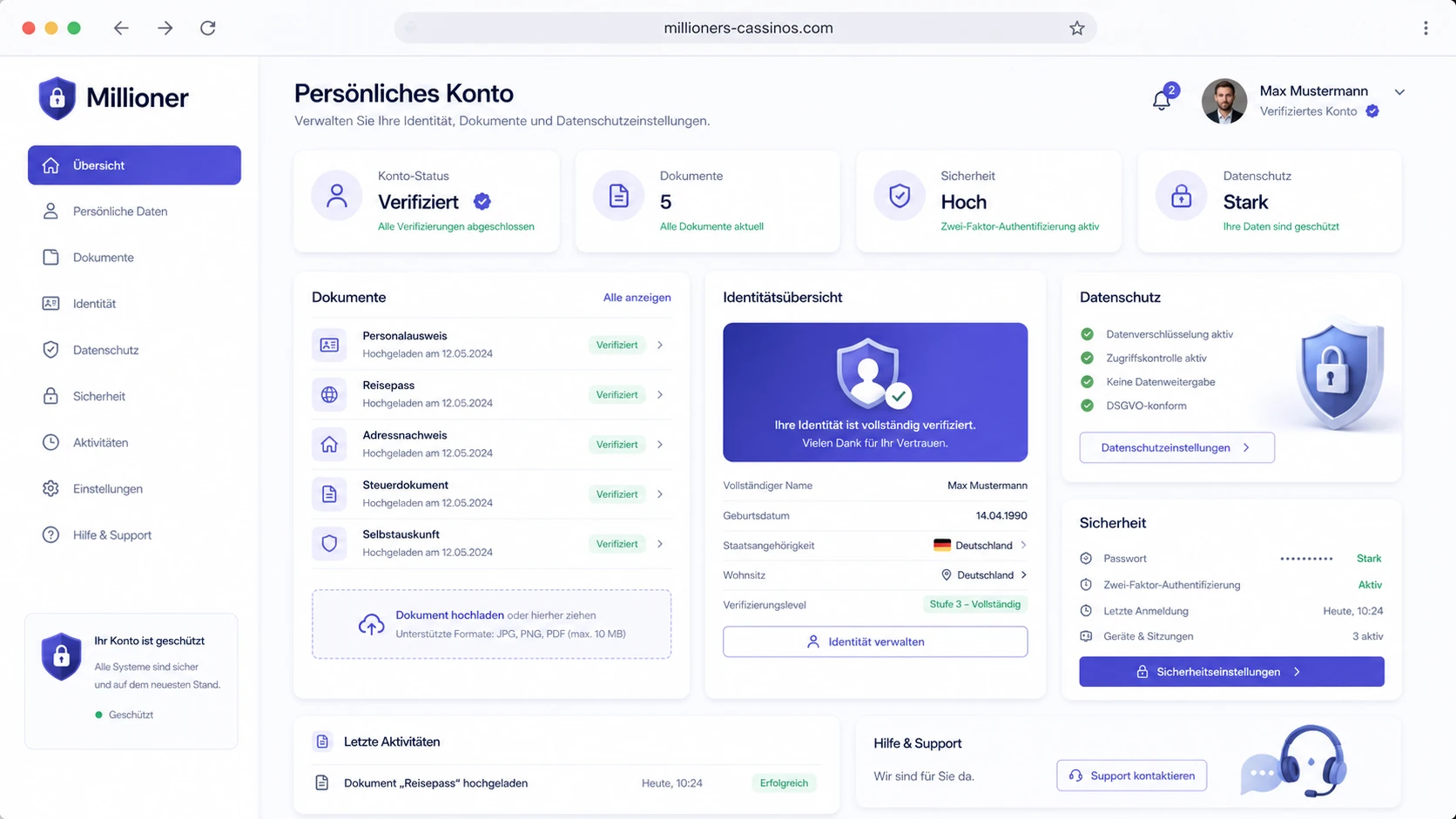The height and width of the screenshot is (819, 1456).
Task: Click the Alle anzeigen link
Action: click(x=637, y=298)
